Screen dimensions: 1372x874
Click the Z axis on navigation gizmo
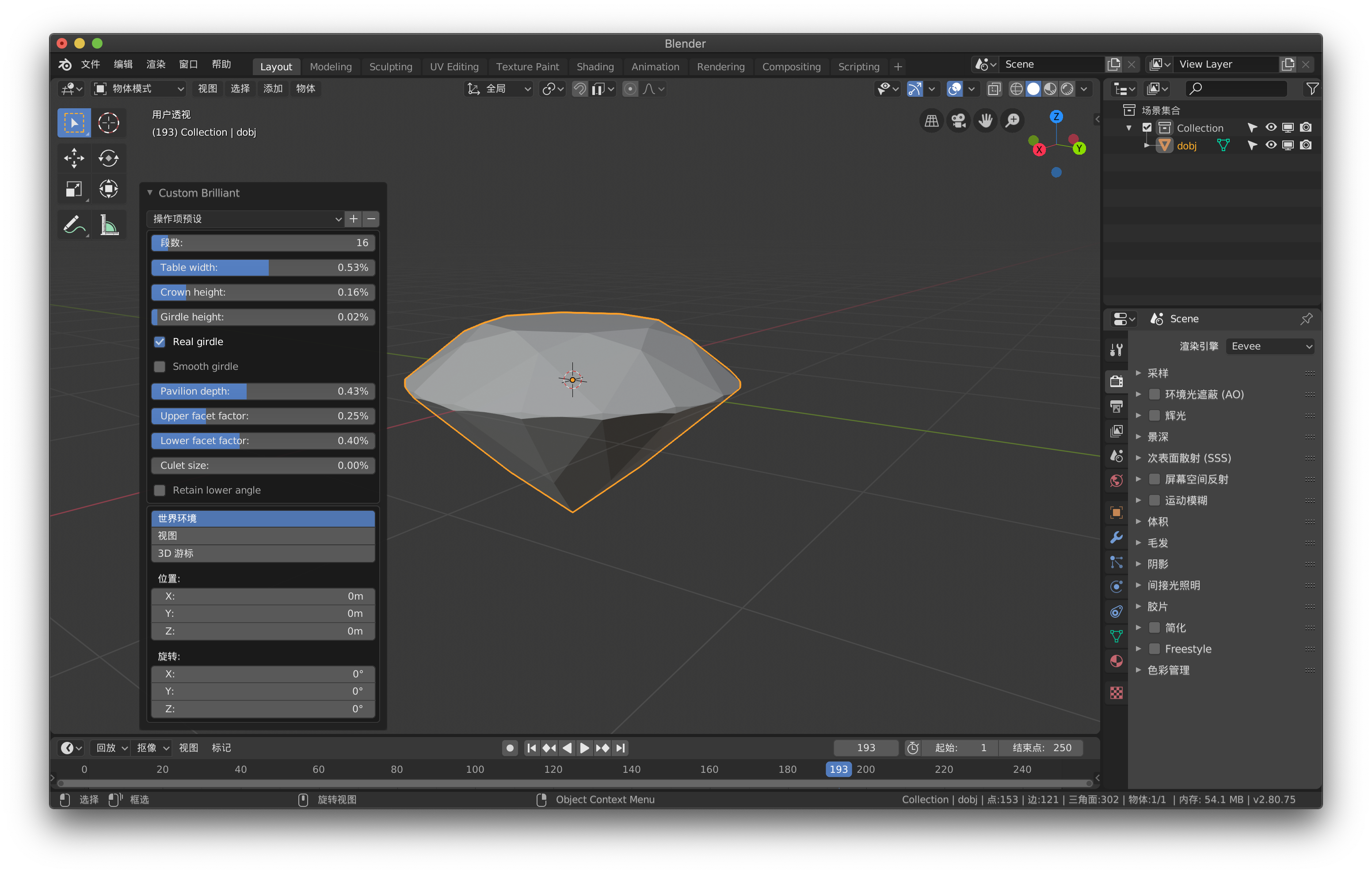[1056, 116]
